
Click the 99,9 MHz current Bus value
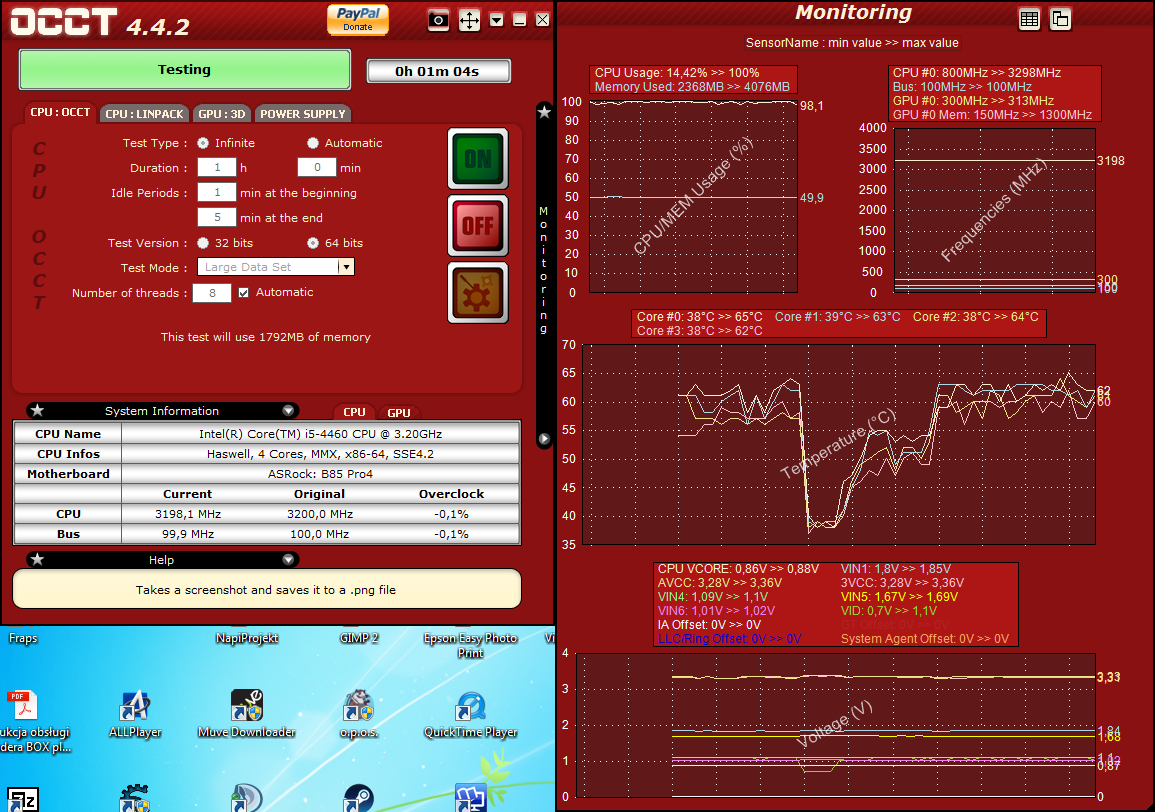point(188,534)
